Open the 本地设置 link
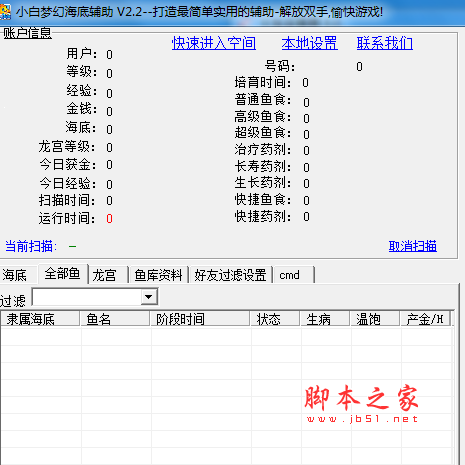 click(x=309, y=43)
